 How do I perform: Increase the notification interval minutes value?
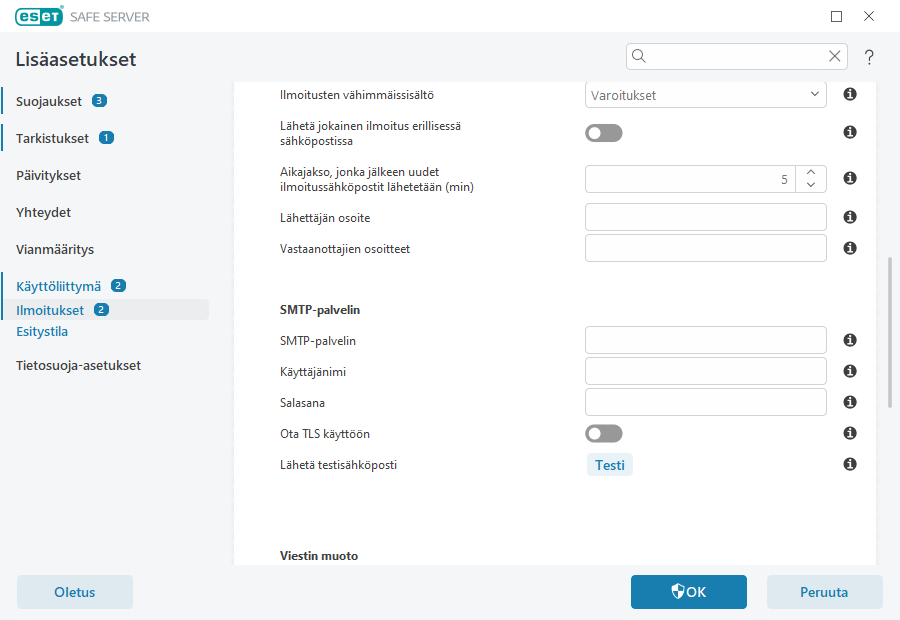[811, 172]
